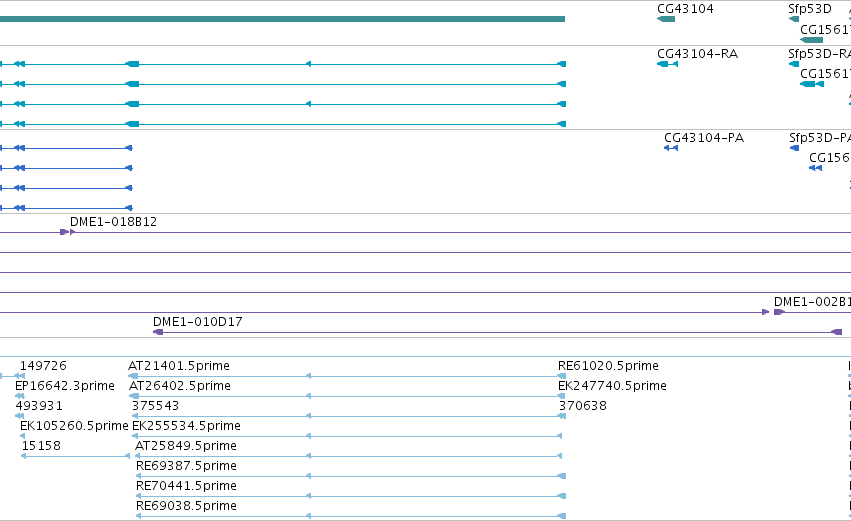Click the CG43104 gene arrow glyph
Viewport: 851px width, 521px height.
(x=666, y=19)
